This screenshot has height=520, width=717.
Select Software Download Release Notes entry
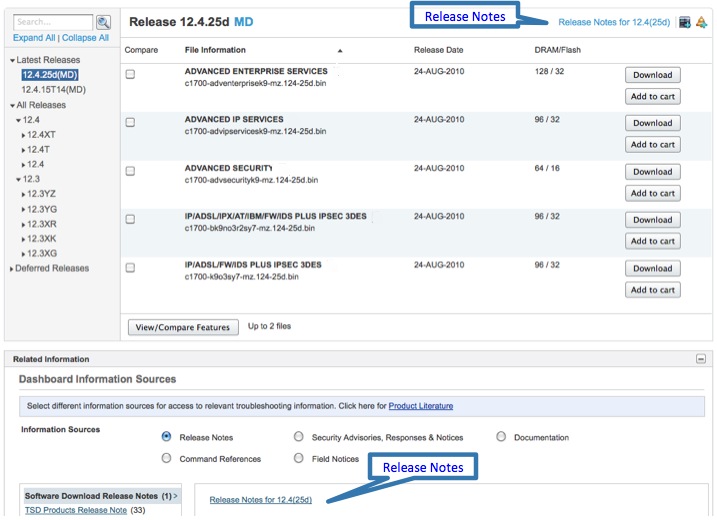tap(101, 496)
